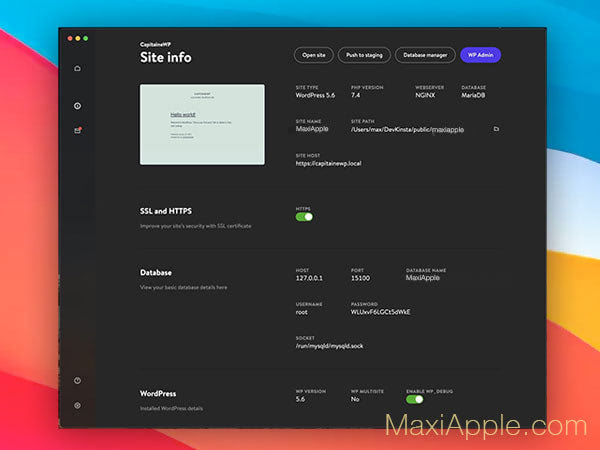Open the site info circle icon in sidebar
The image size is (600, 450).
[77, 106]
